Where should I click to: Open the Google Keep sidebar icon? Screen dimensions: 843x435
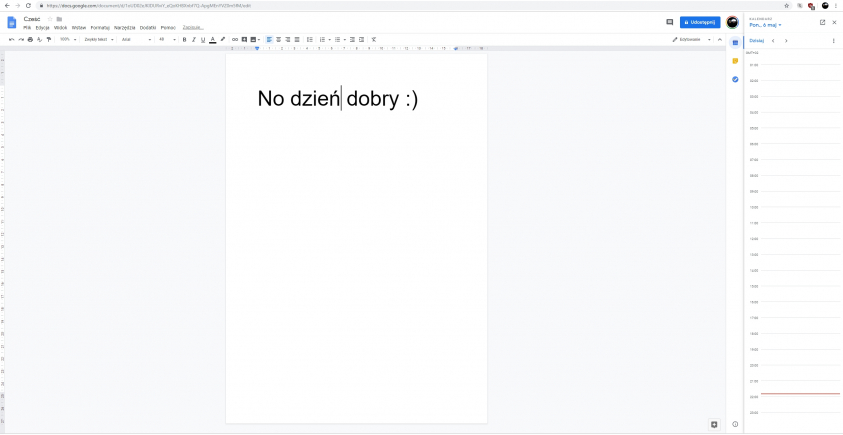pyautogui.click(x=735, y=61)
